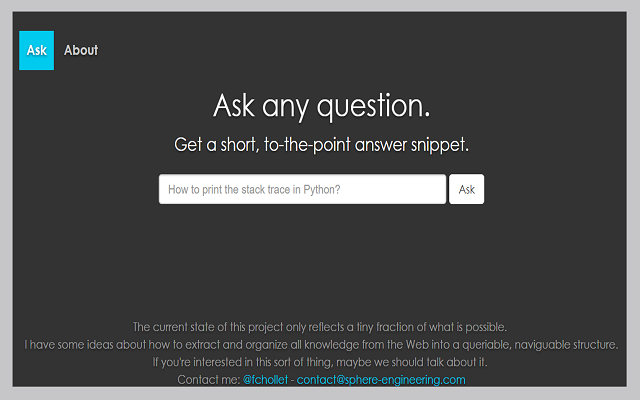Click the "Ask any question." heading
This screenshot has width=640, height=400.
321,106
